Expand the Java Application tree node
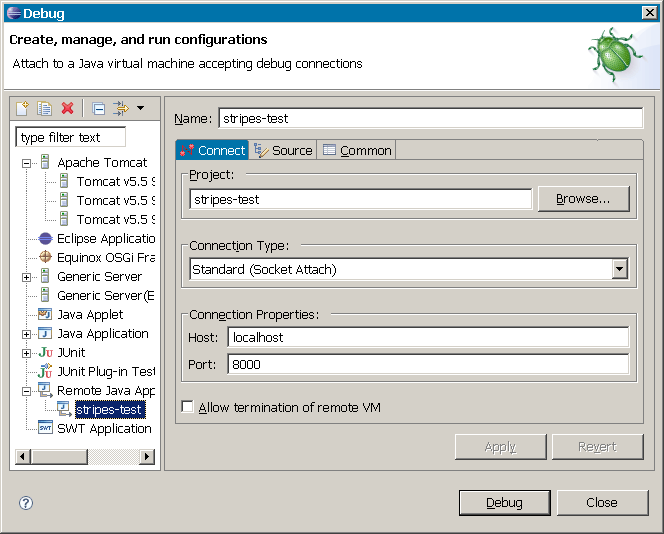664x534 pixels. [x=26, y=335]
